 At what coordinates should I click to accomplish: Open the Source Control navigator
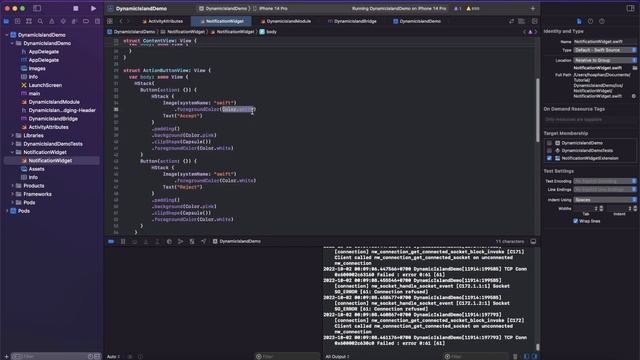click(x=18, y=21)
